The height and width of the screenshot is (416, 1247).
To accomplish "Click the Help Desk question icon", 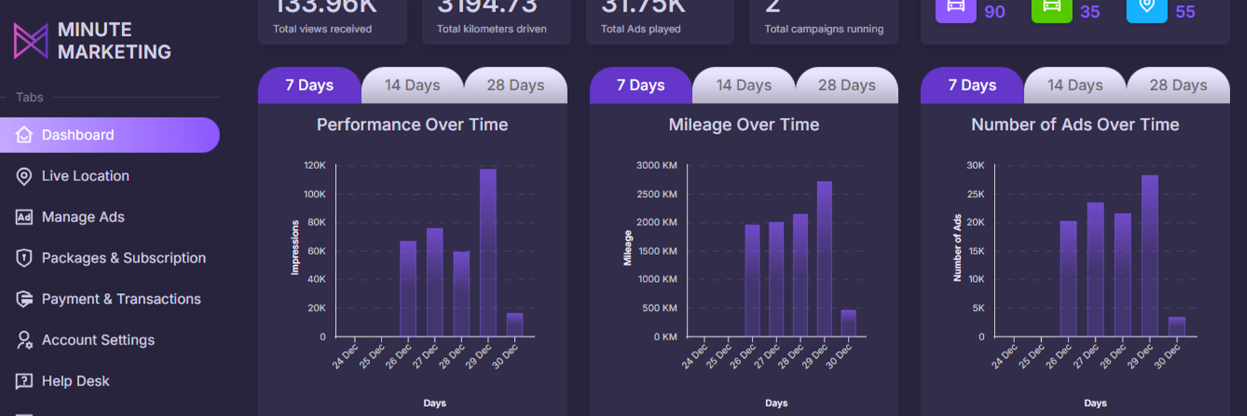I will pos(24,381).
